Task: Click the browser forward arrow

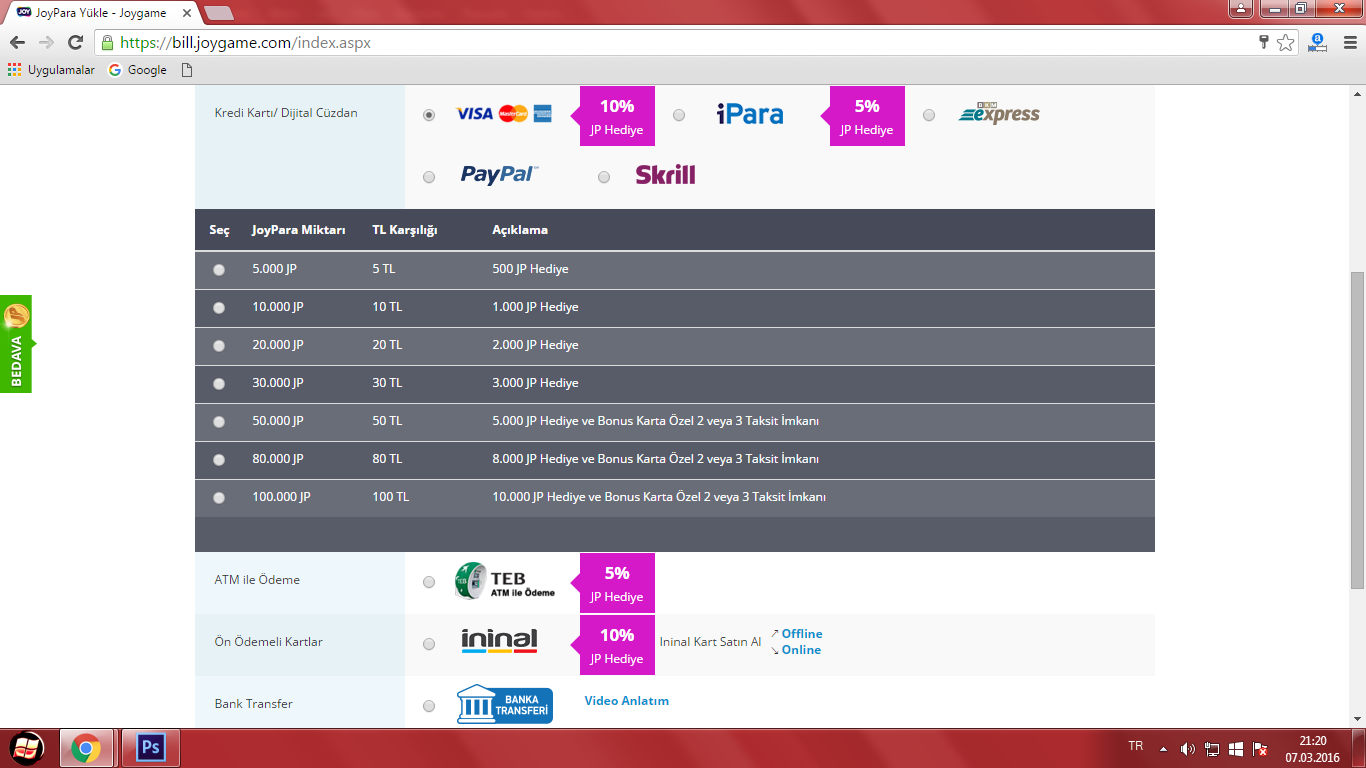Action: pyautogui.click(x=46, y=42)
